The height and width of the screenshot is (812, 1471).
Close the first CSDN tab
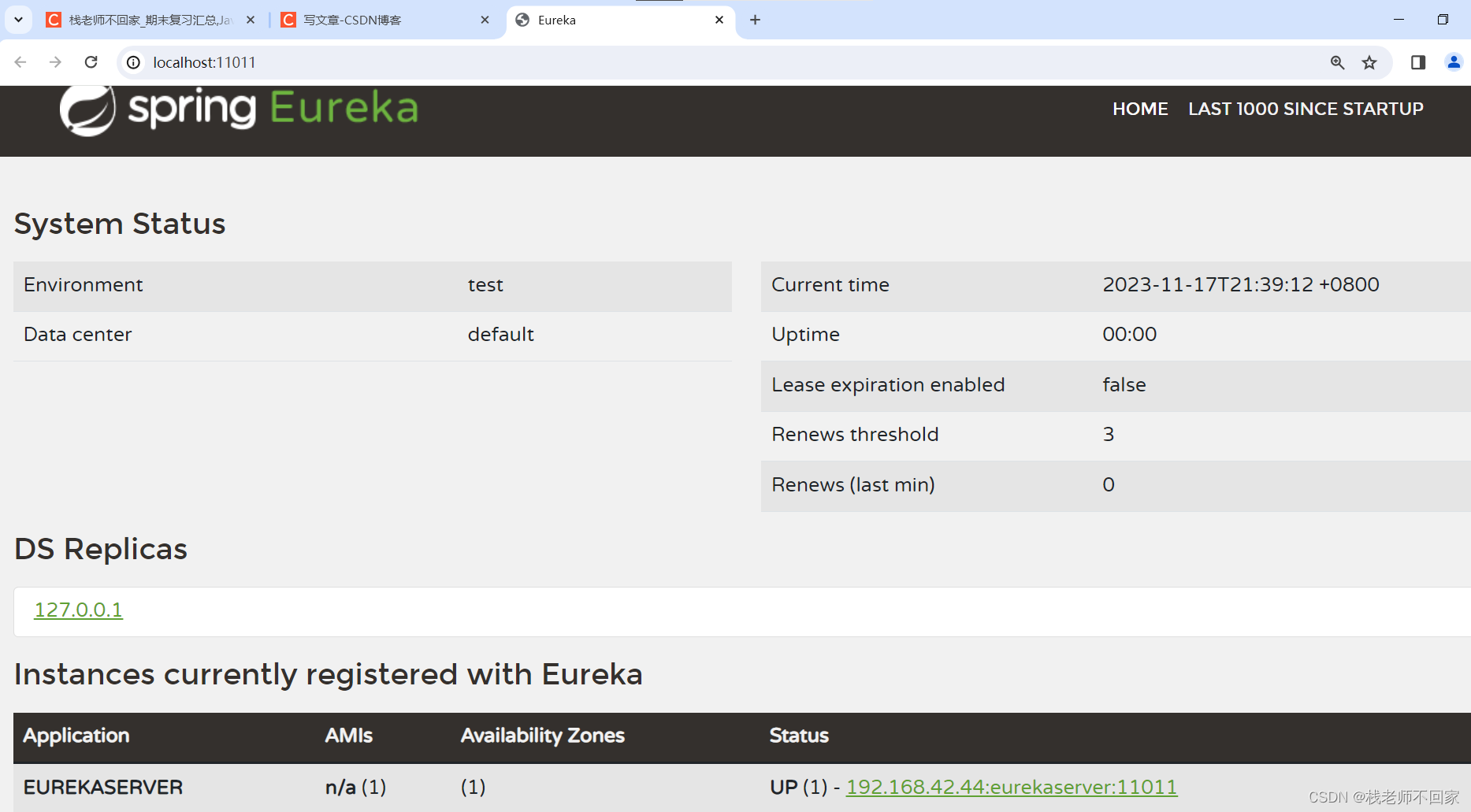pyautogui.click(x=251, y=20)
